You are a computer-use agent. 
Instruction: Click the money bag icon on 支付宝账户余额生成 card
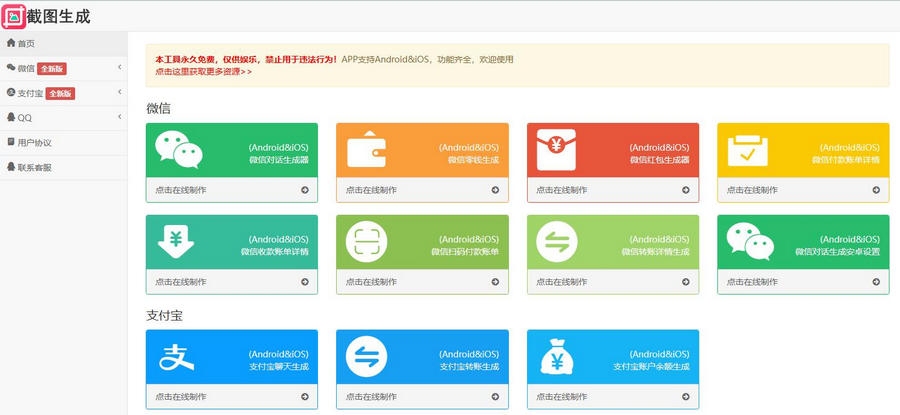[x=557, y=357]
